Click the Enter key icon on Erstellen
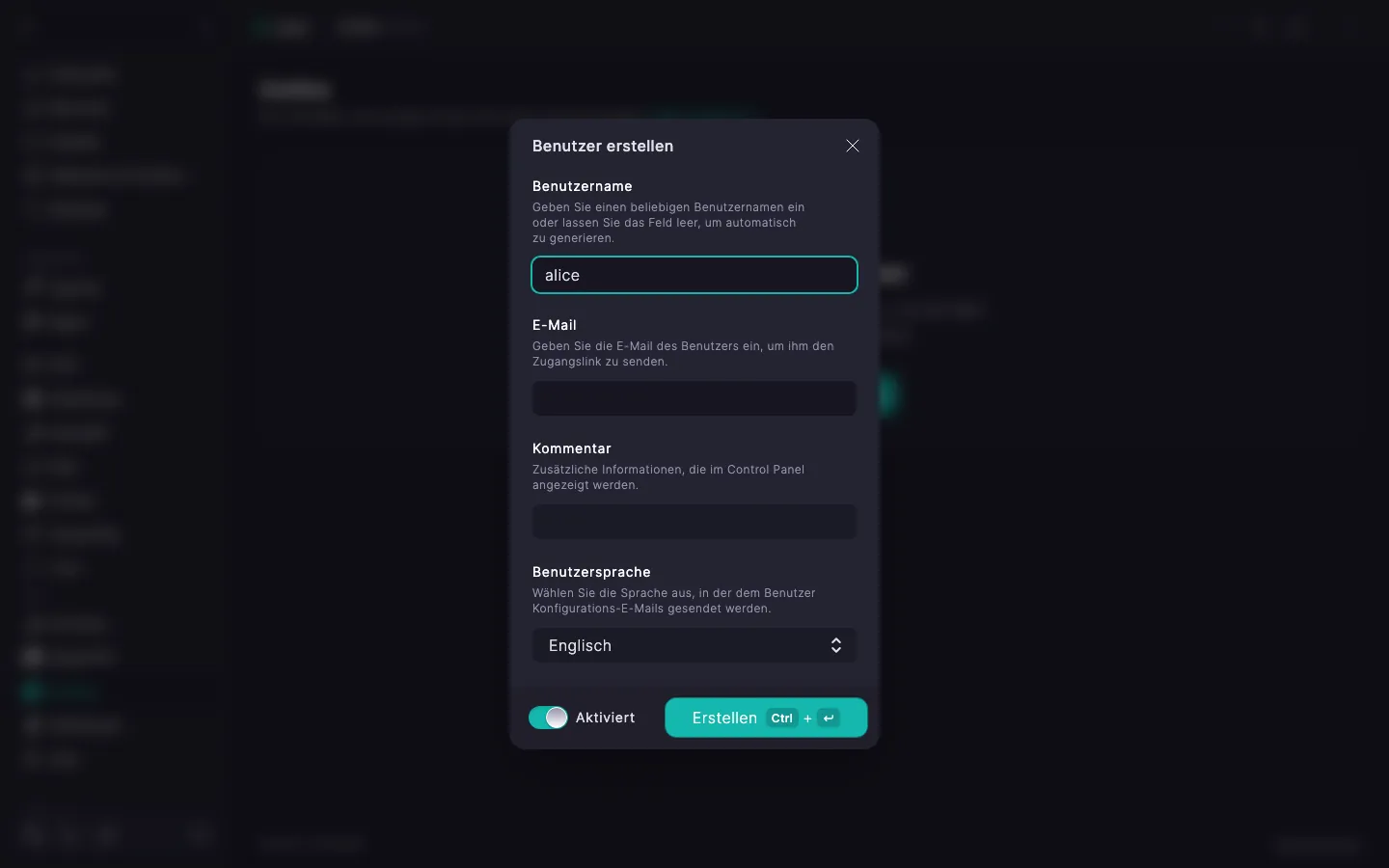The image size is (1389, 868). pyautogui.click(x=829, y=718)
